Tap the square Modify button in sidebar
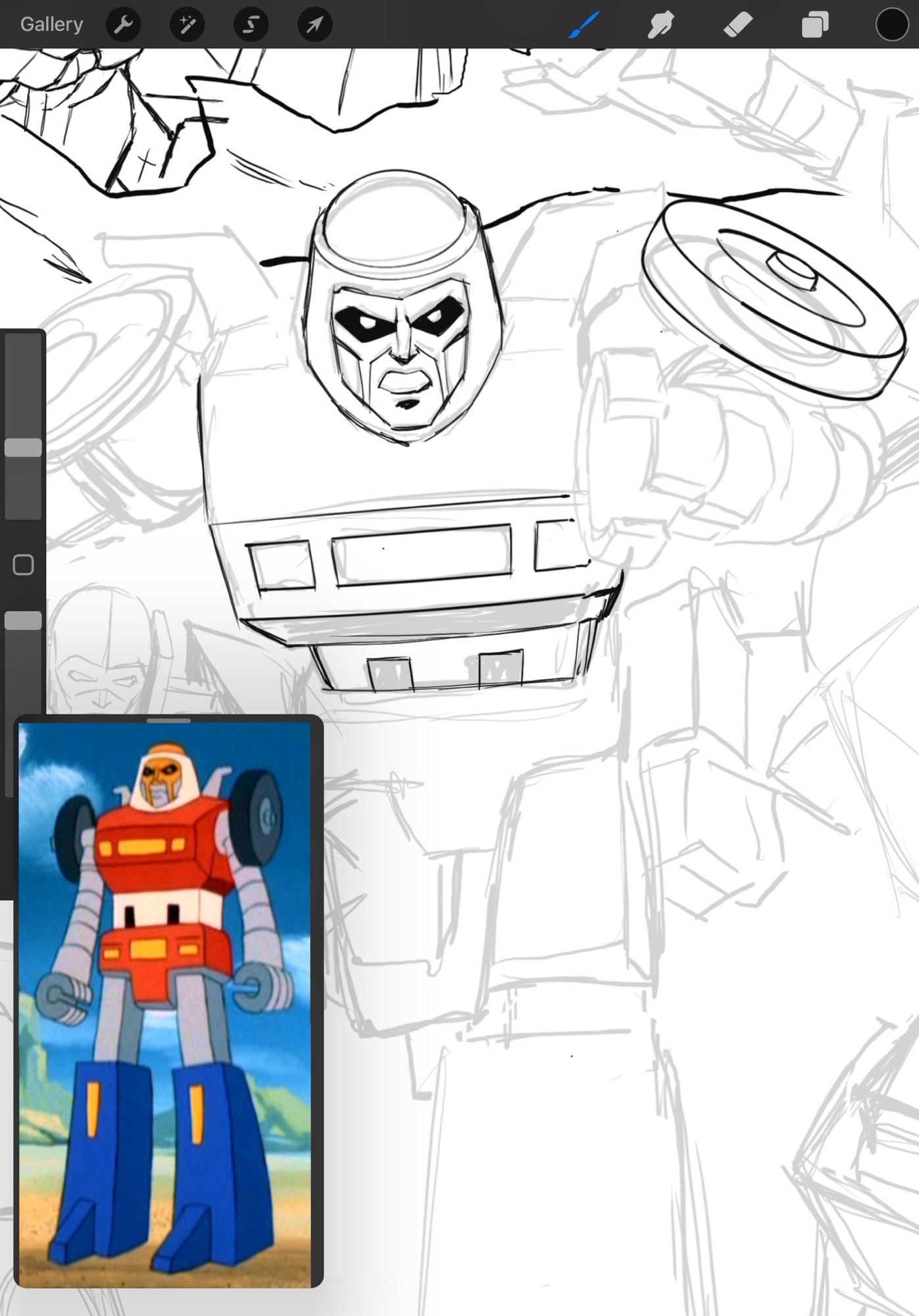The image size is (919, 1316). coord(23,565)
